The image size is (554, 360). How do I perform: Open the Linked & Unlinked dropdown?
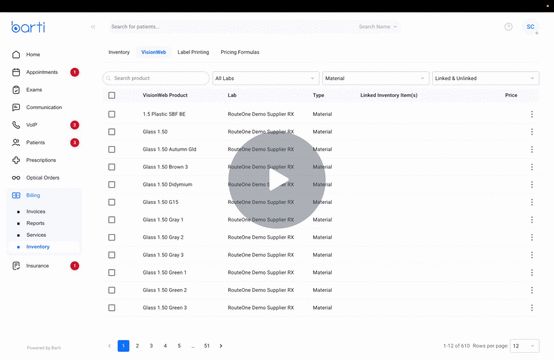pos(485,78)
